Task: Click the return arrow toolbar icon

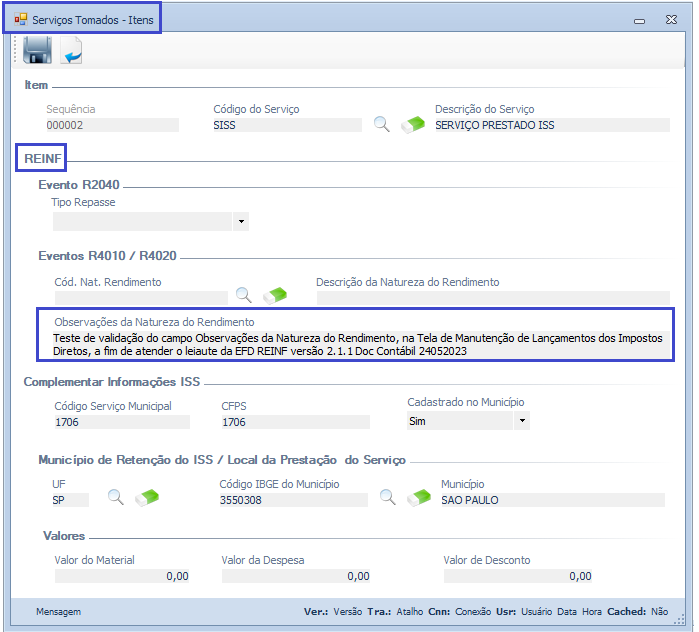Action: click(x=72, y=50)
